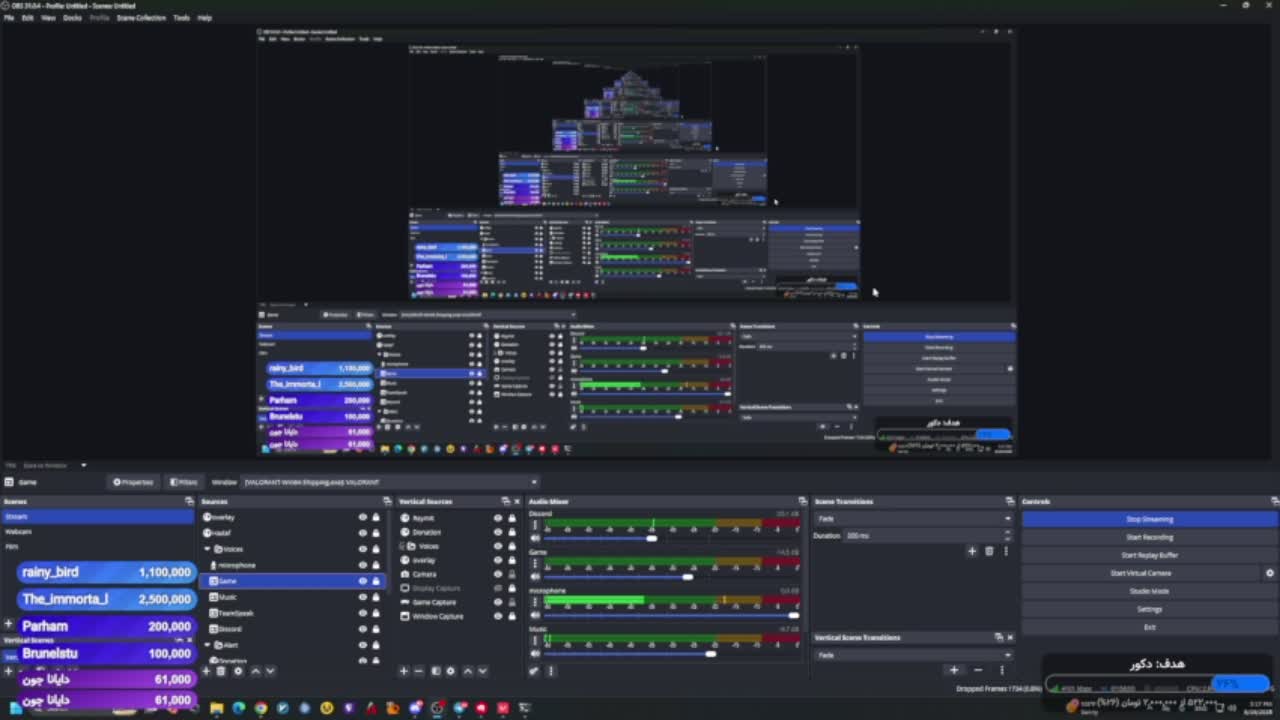
Task: Undock the Audio Mixer panel
Action: click(802, 501)
